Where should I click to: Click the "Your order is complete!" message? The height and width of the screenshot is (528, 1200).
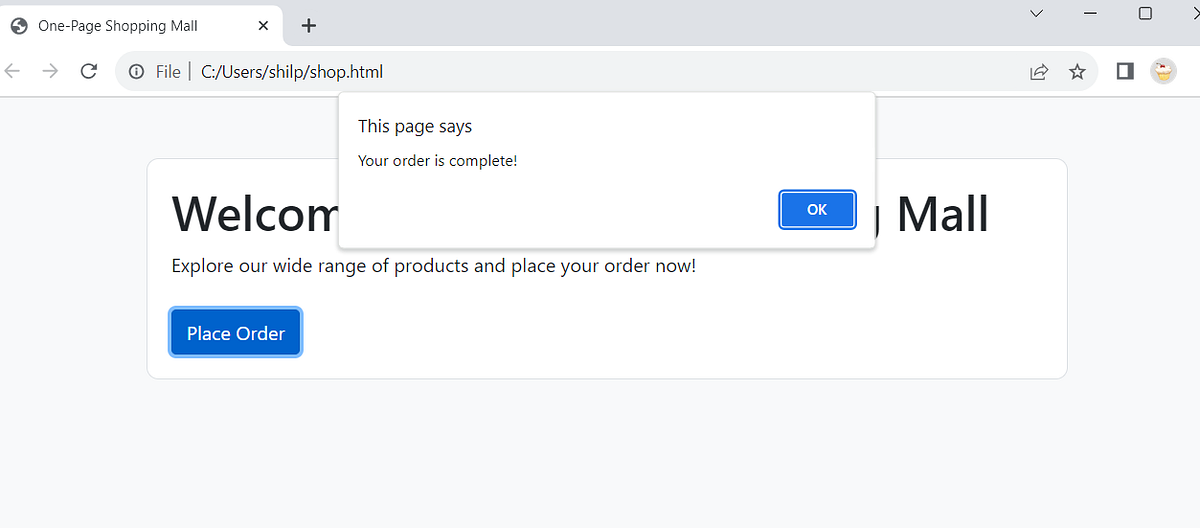pos(438,160)
